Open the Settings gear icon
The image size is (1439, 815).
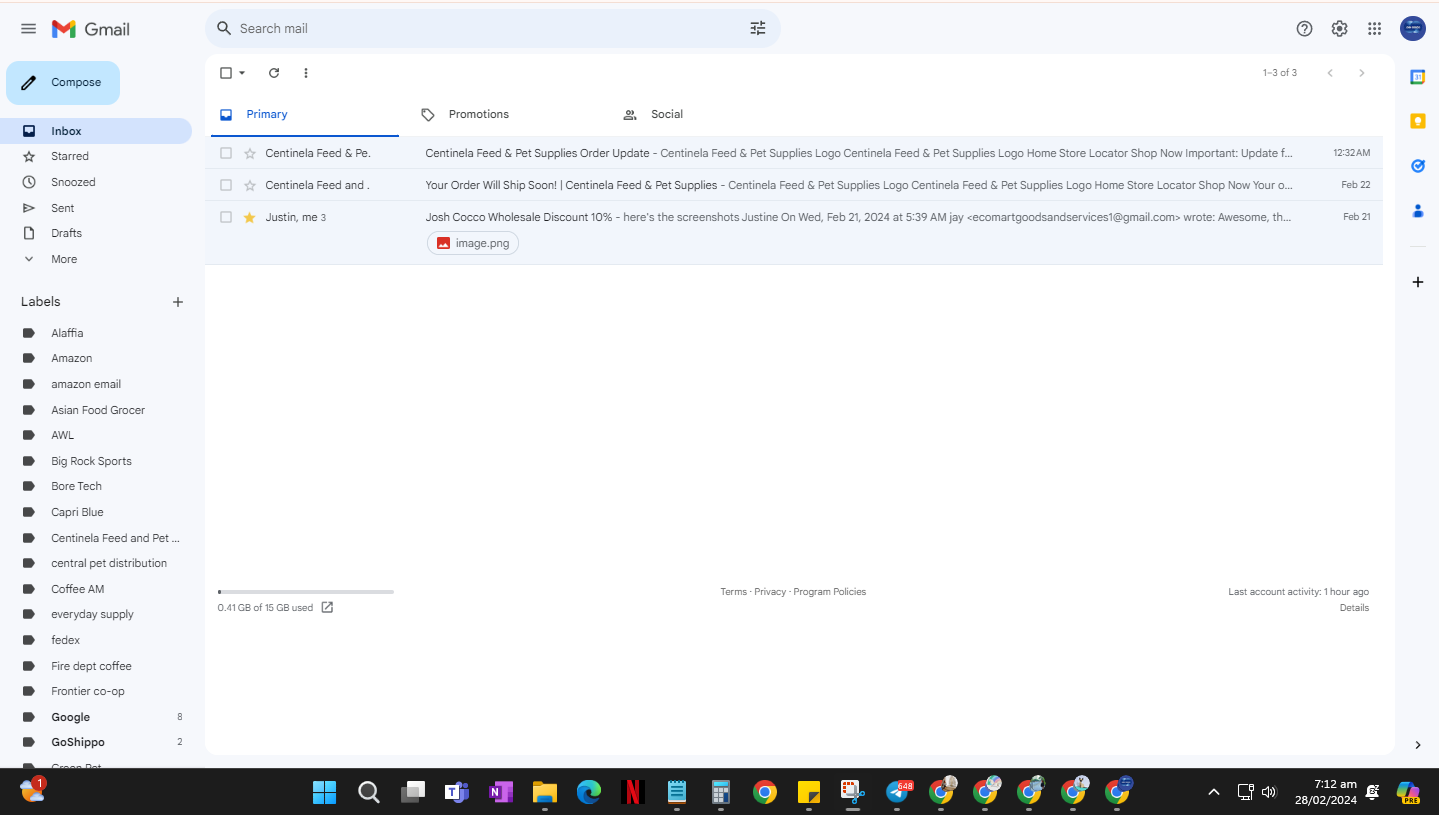(1339, 29)
